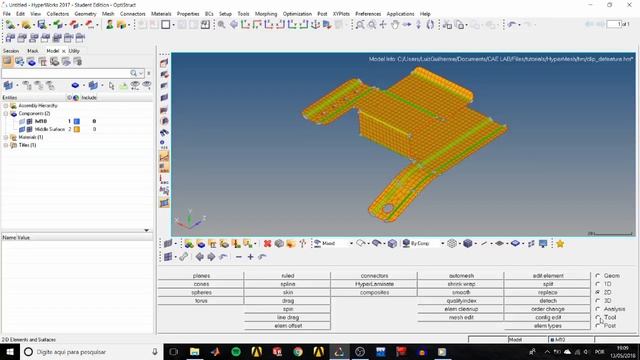Click the red X delete icon
This screenshot has height=360, width=640.
point(267,244)
